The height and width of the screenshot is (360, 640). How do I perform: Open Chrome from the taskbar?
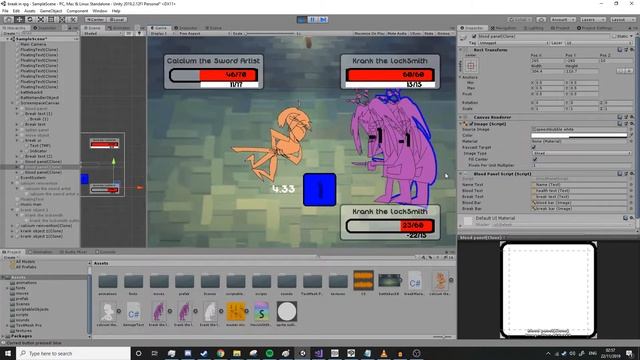220,353
